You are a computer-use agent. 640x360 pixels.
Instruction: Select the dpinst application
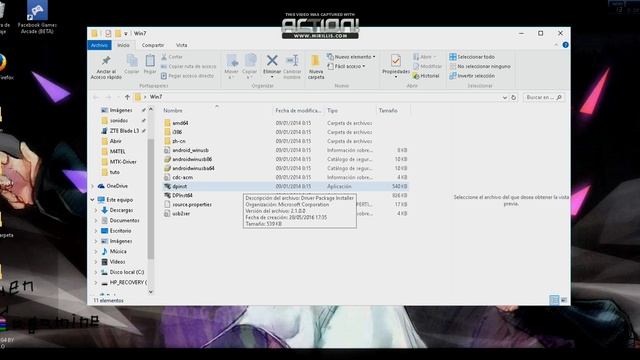(180, 186)
